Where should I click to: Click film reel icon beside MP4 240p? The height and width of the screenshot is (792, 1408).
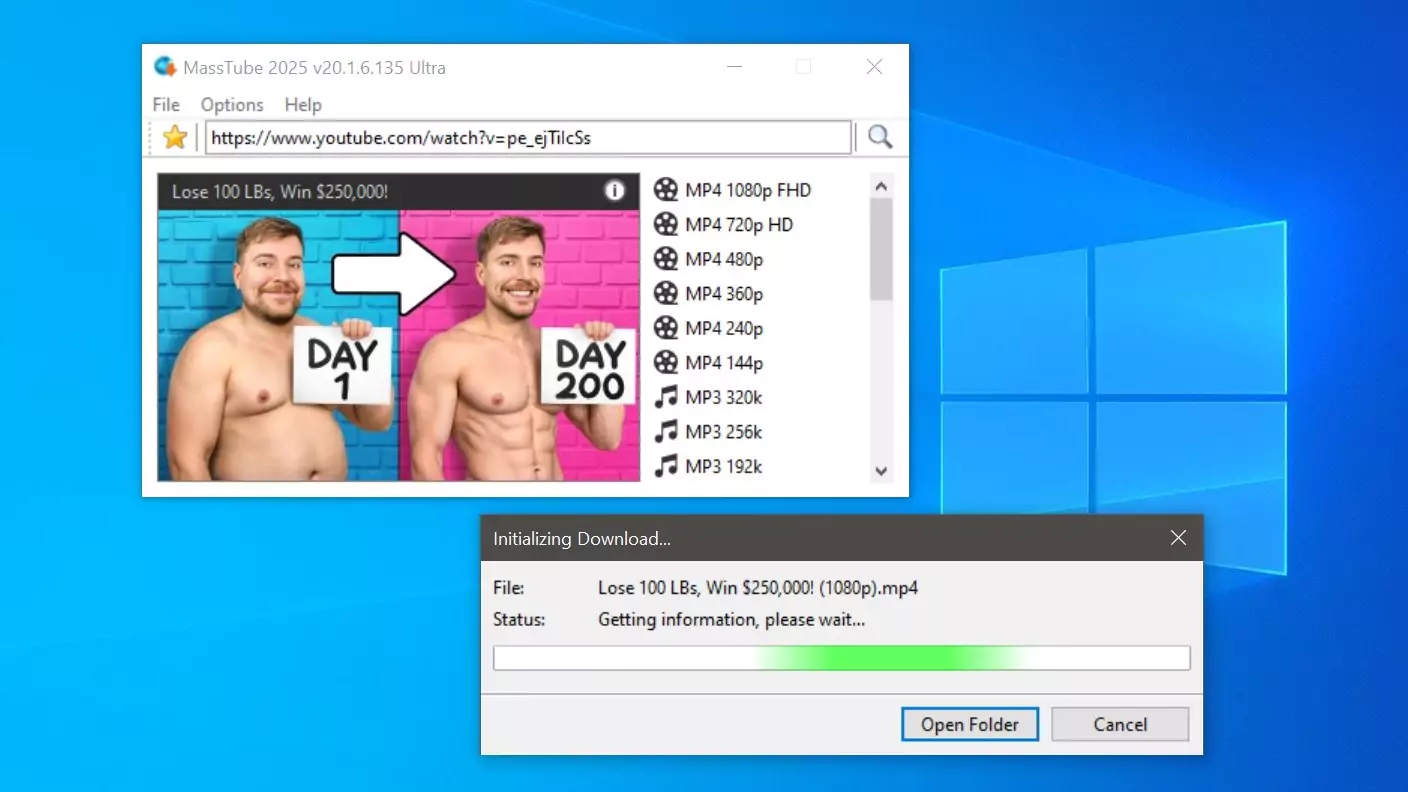[x=666, y=328]
